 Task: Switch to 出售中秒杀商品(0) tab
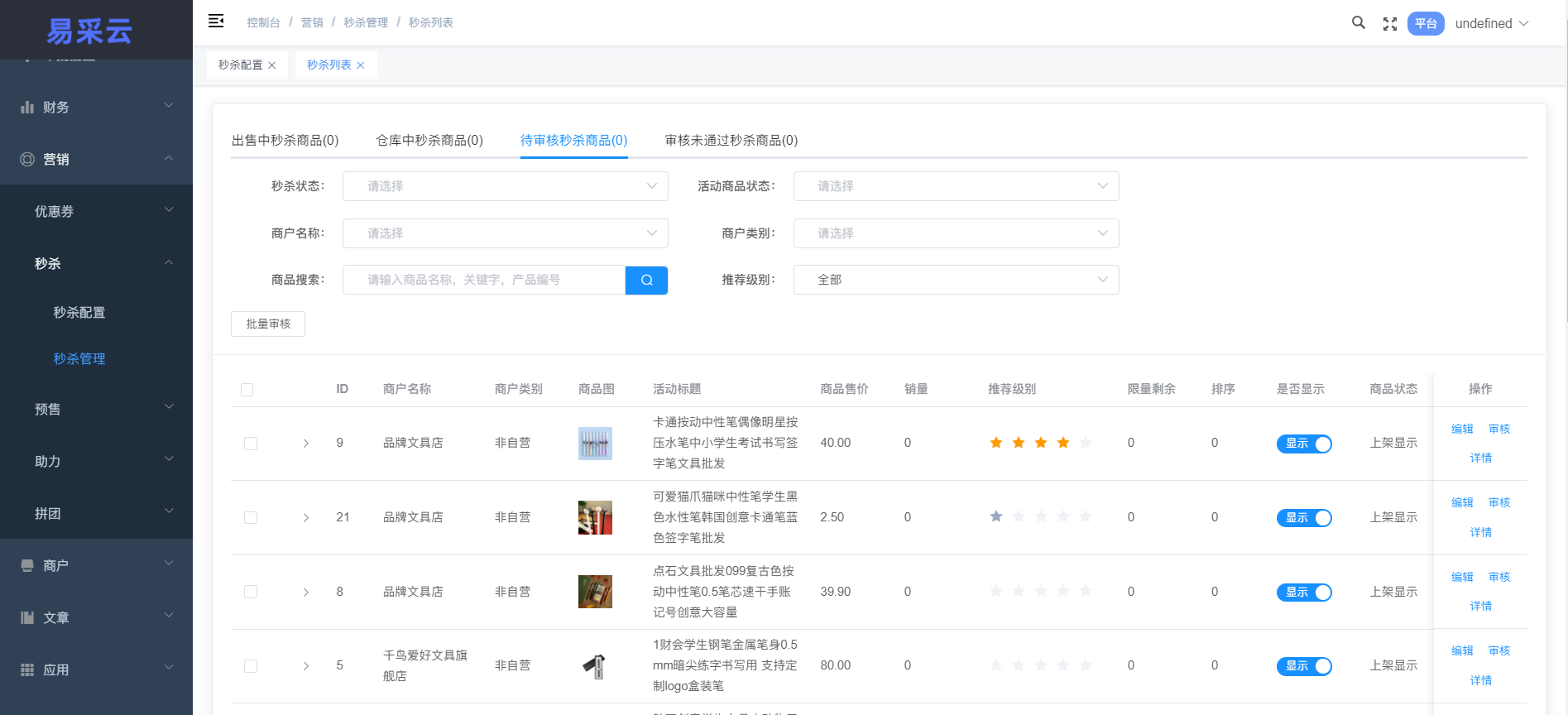[285, 141]
